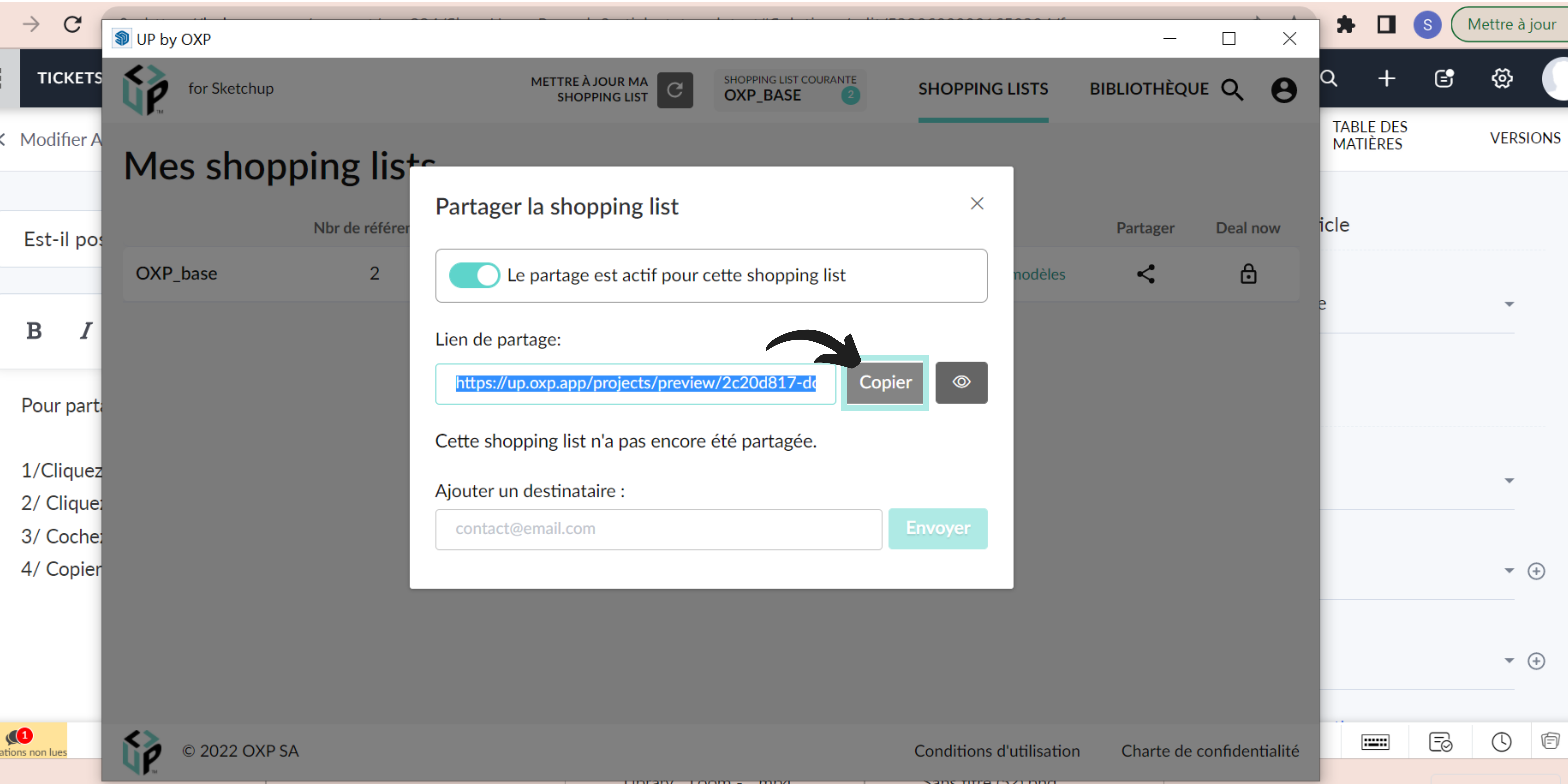Focus the recipient email input field
This screenshot has width=1568, height=784.
[659, 529]
